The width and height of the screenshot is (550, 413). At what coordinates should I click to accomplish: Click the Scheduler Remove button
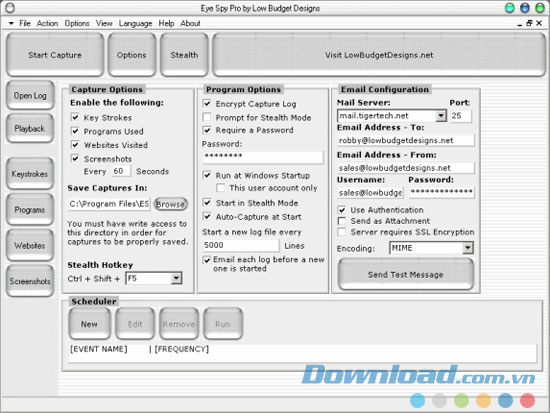pyautogui.click(x=179, y=324)
